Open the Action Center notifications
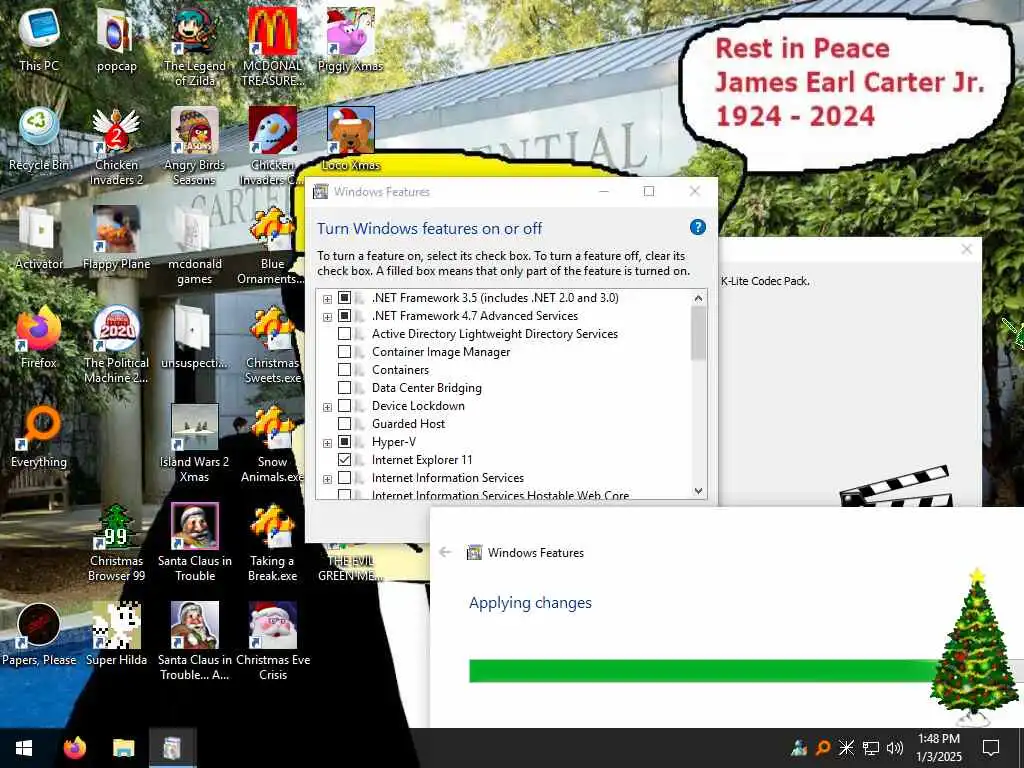 click(991, 748)
